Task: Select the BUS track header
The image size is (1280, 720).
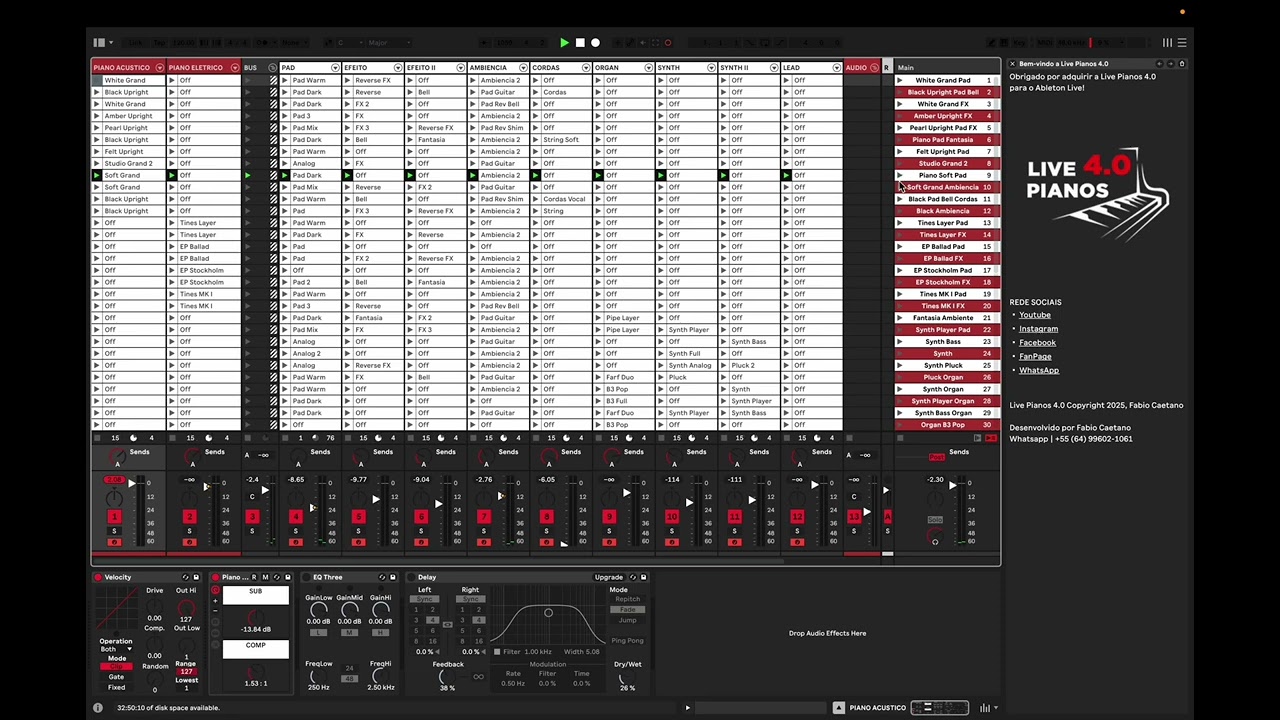Action: (260, 68)
